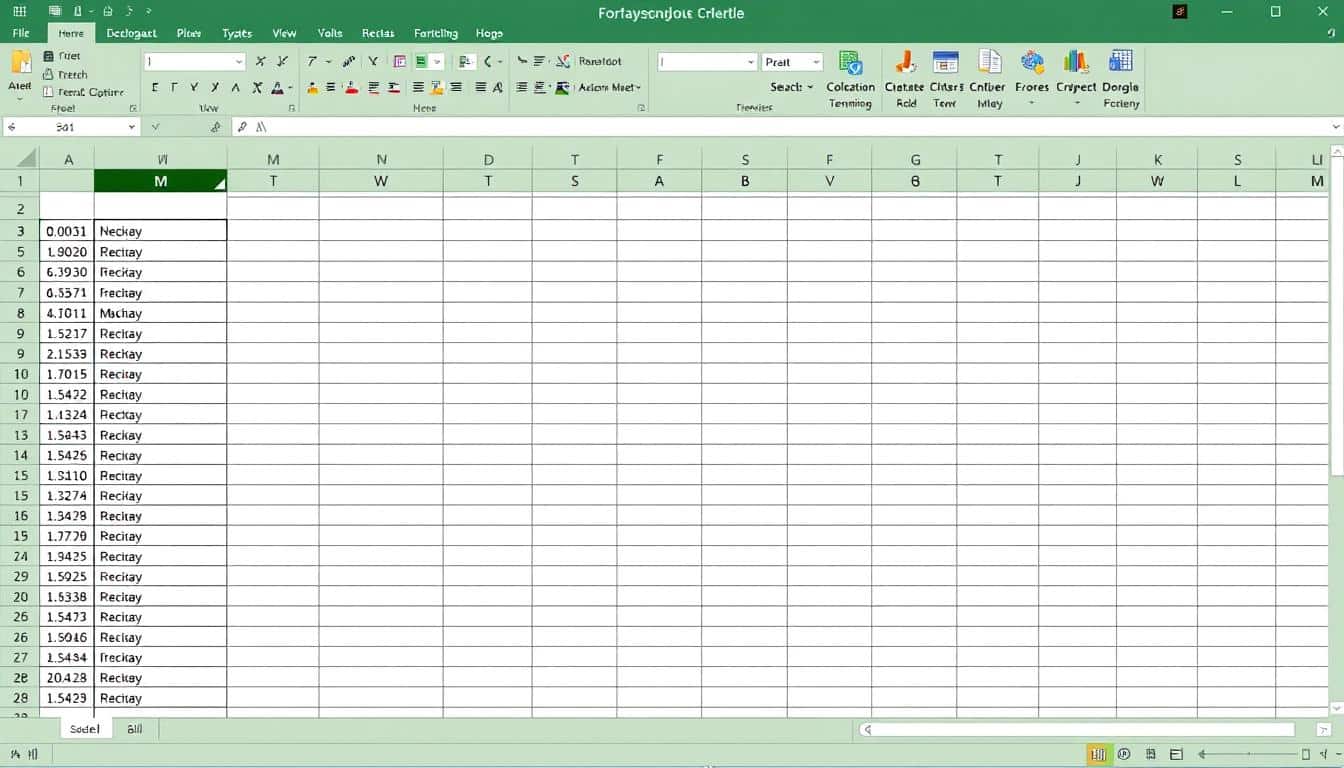
Task: Click the purple bordered cell icon
Action: coord(400,62)
